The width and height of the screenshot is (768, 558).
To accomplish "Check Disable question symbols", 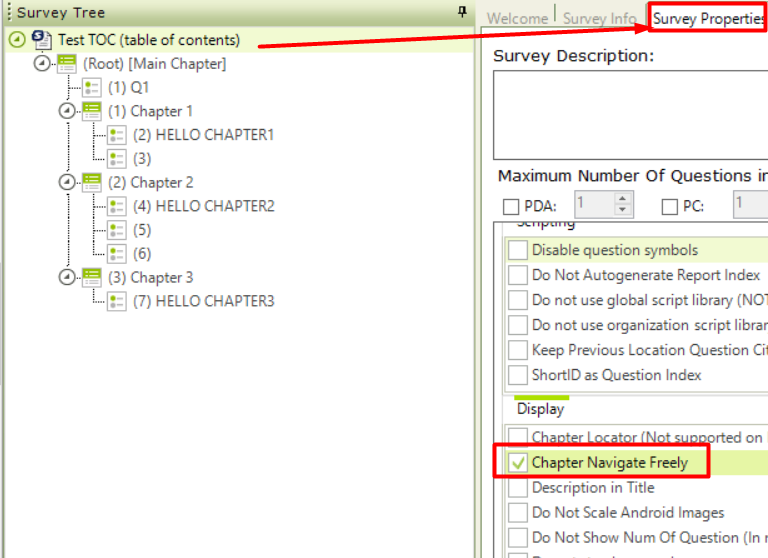I will pos(518,250).
